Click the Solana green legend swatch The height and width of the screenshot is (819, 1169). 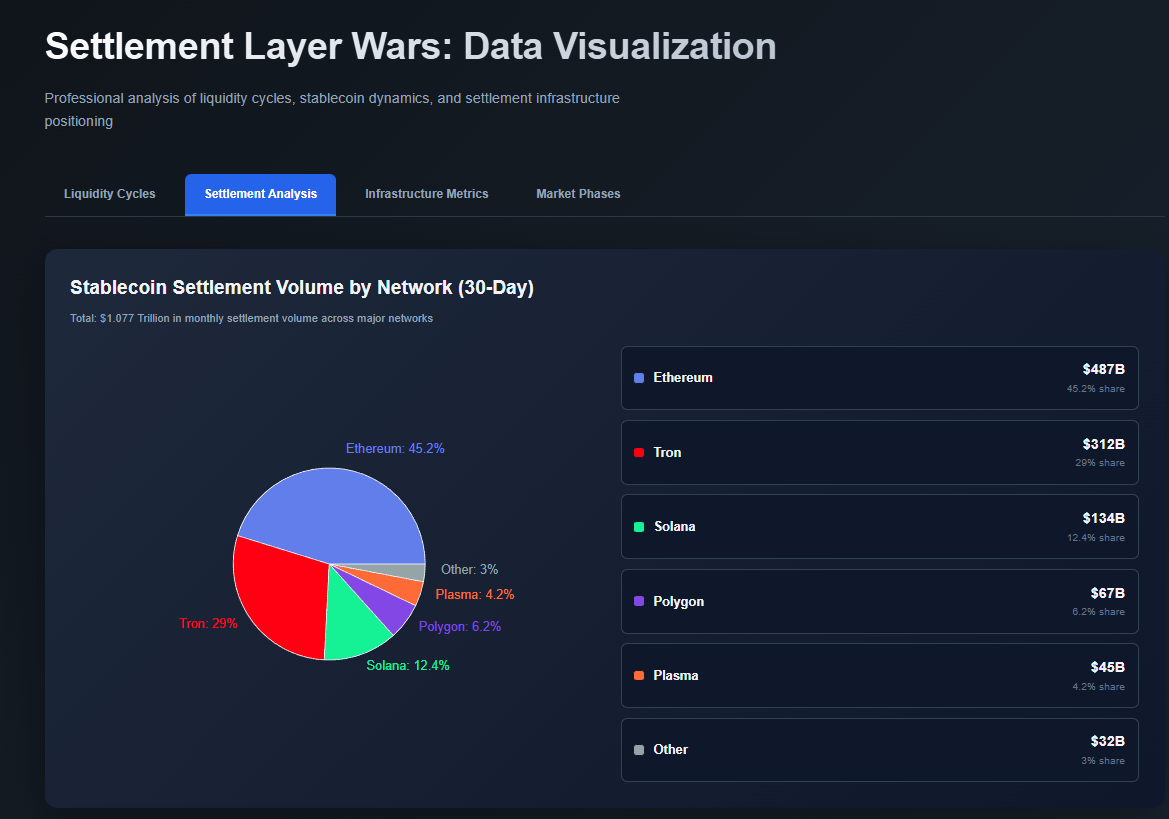[639, 527]
